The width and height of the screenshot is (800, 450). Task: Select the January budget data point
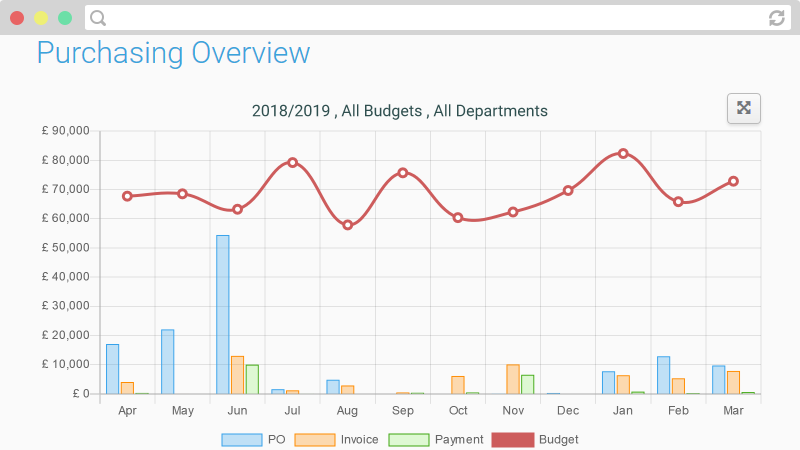pos(623,154)
